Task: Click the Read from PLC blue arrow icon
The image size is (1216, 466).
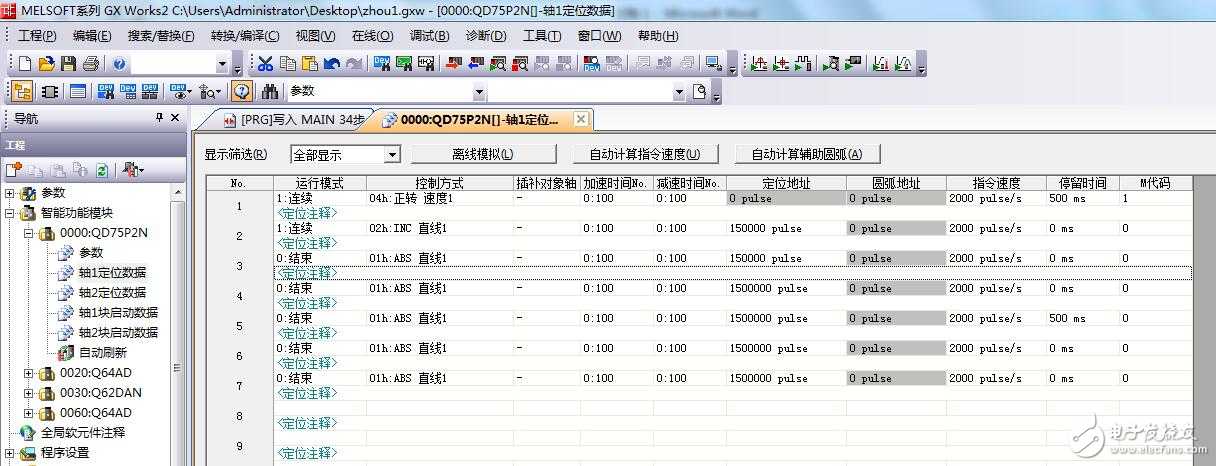Action: pyautogui.click(x=475, y=63)
